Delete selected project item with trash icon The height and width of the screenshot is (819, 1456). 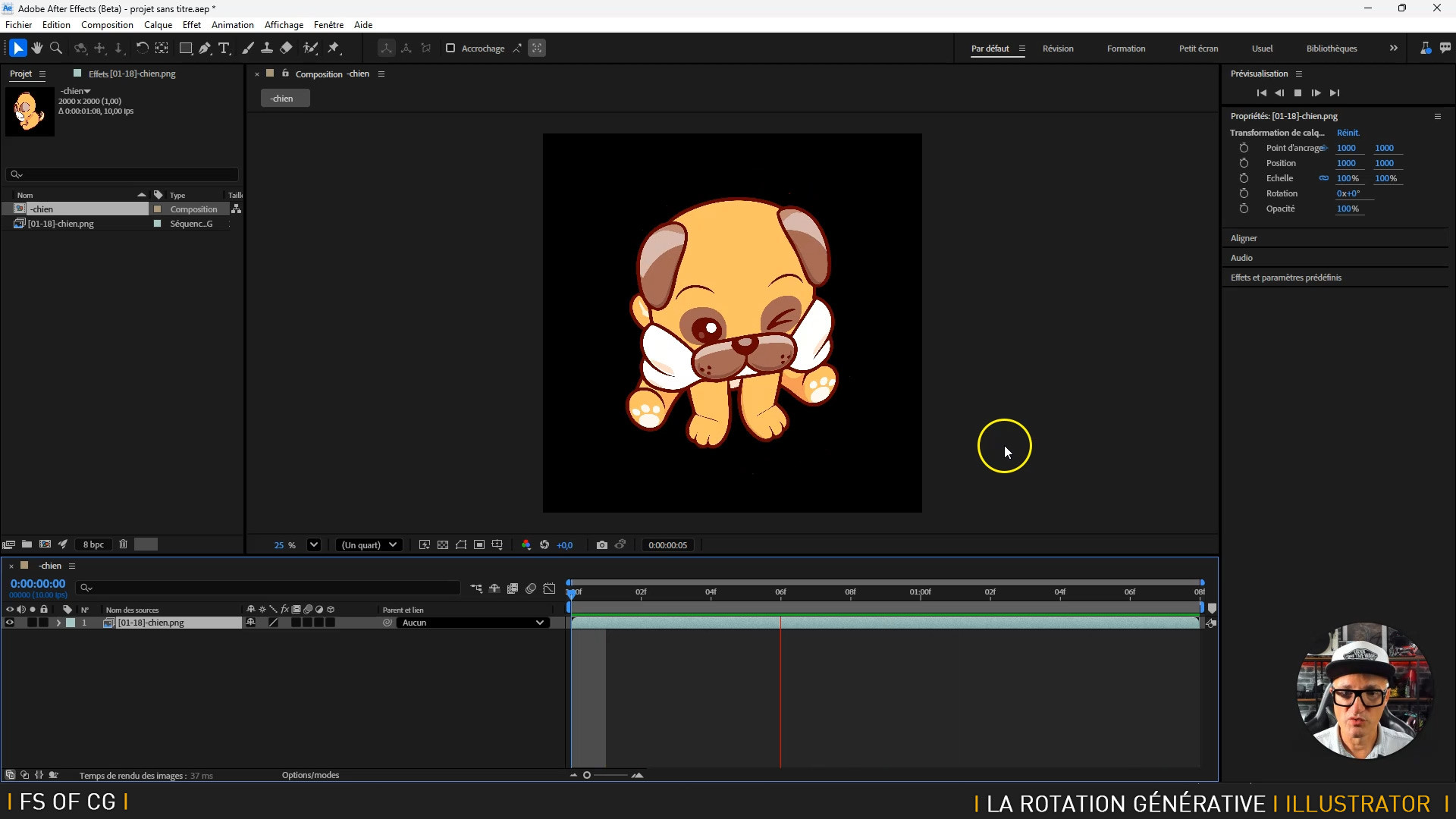[x=123, y=544]
